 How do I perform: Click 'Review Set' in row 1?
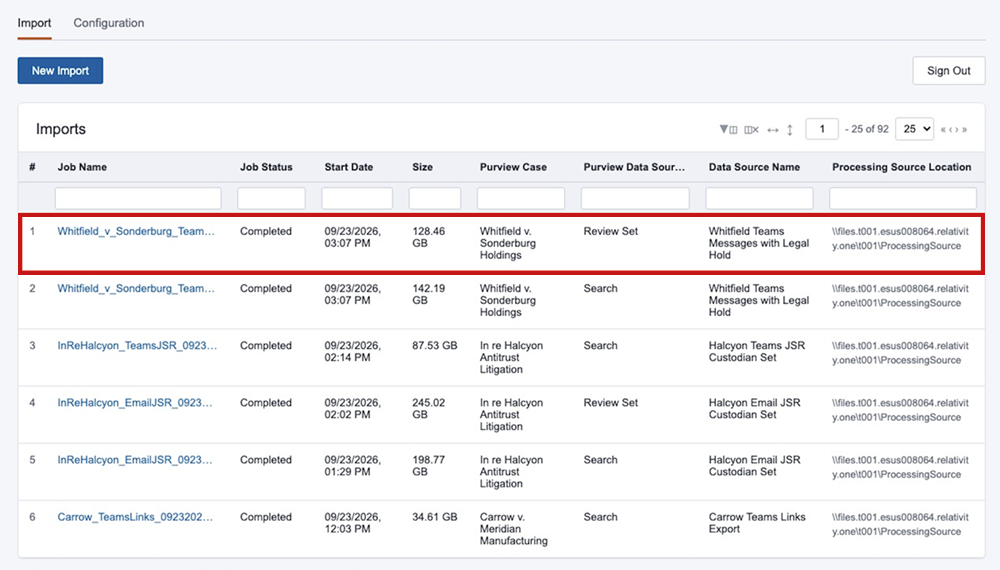coord(610,231)
